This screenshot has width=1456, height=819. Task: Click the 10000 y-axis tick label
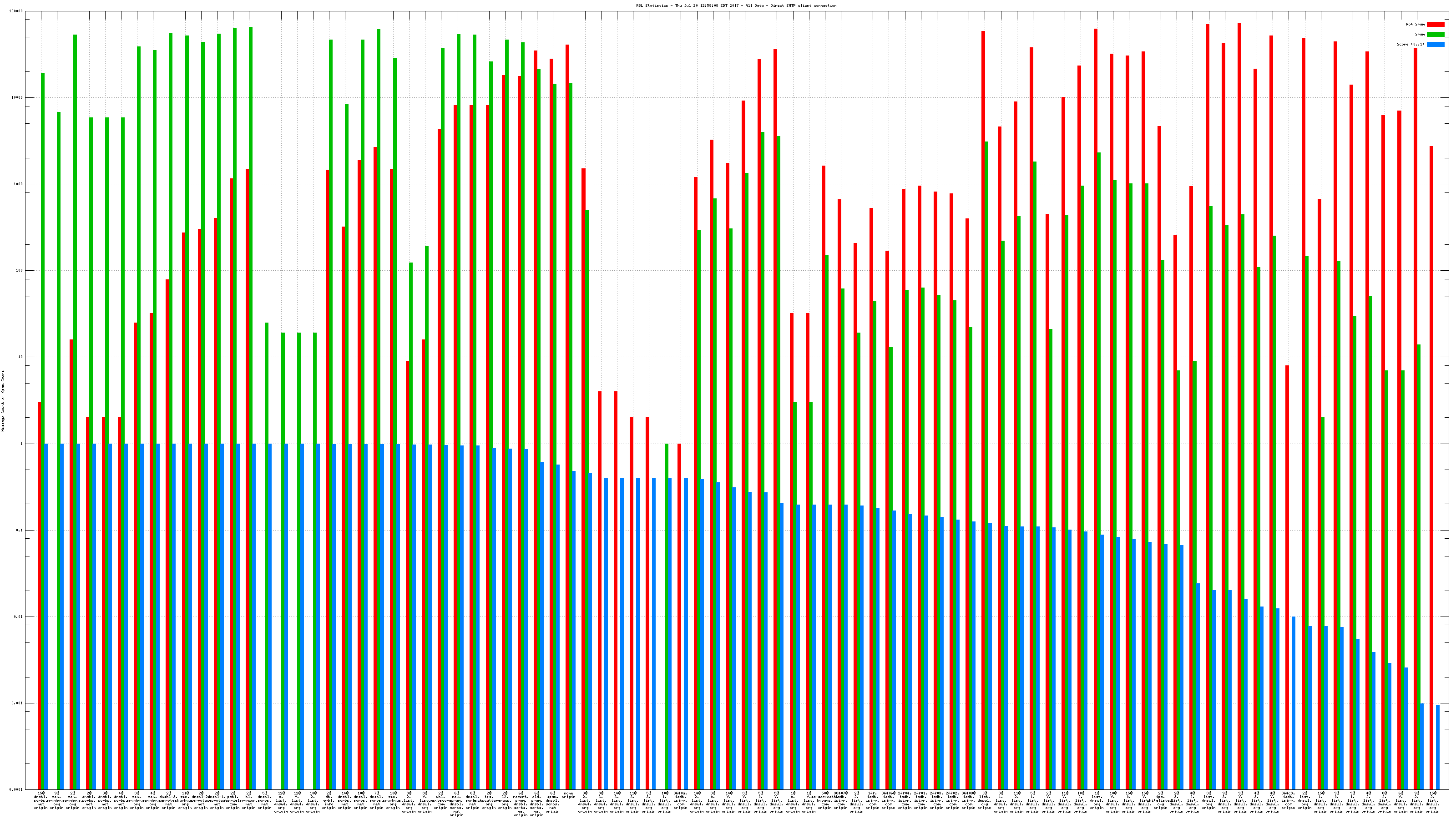pyautogui.click(x=17, y=98)
